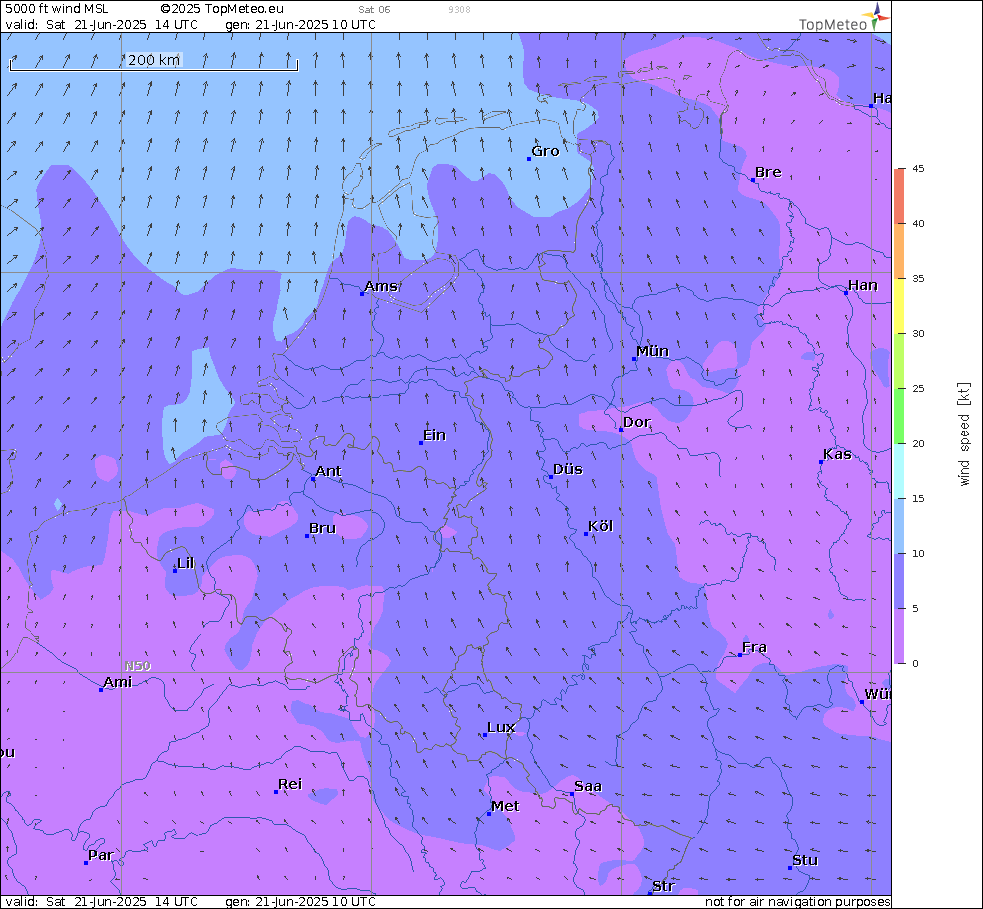The height and width of the screenshot is (909, 983).
Task: Click the footer 'valid: Sat 21-Jun-2025 14 UTC' text
Action: 102,901
